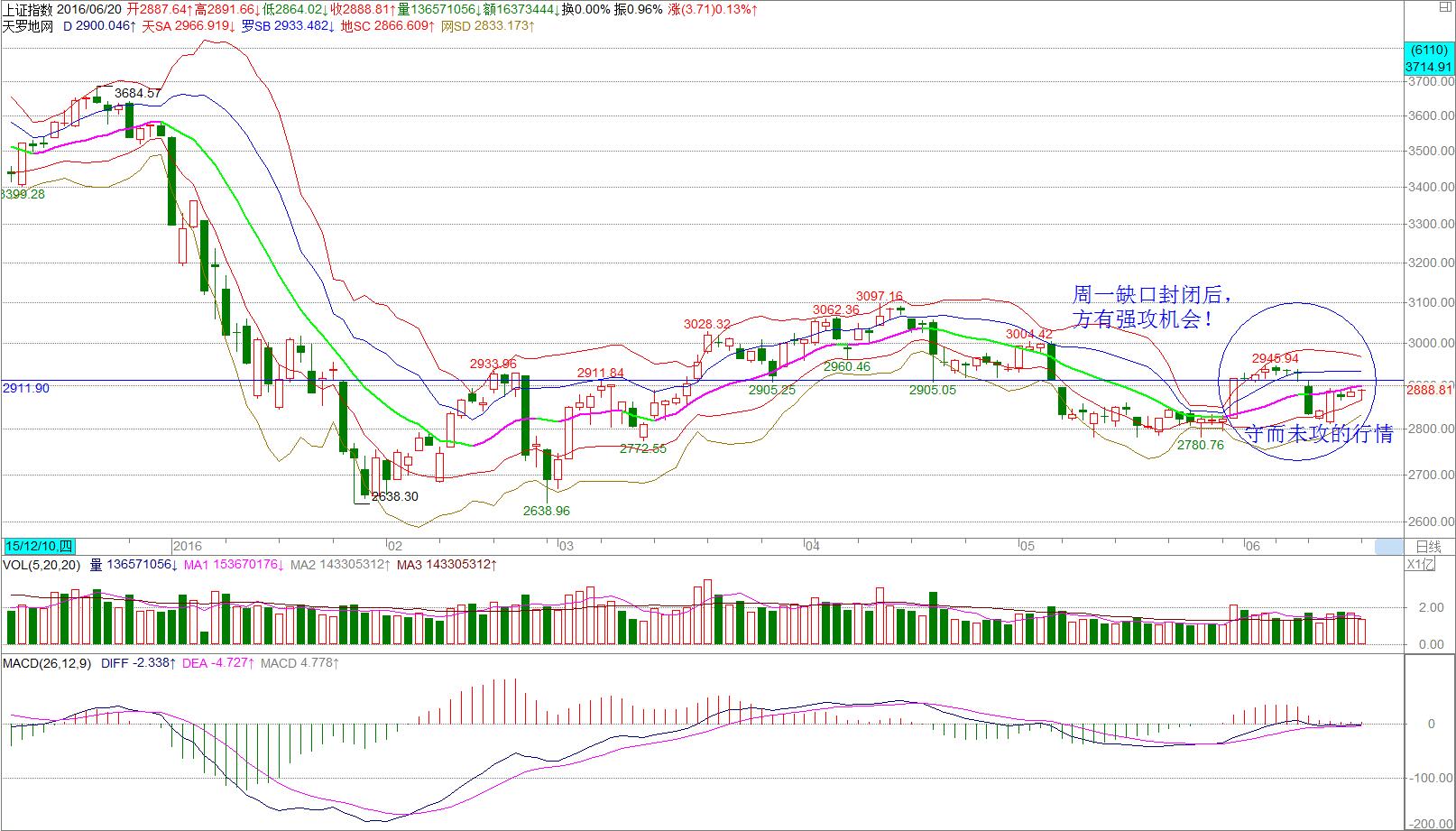Click the 守而未攻的行情 annotation text

[x=1318, y=434]
